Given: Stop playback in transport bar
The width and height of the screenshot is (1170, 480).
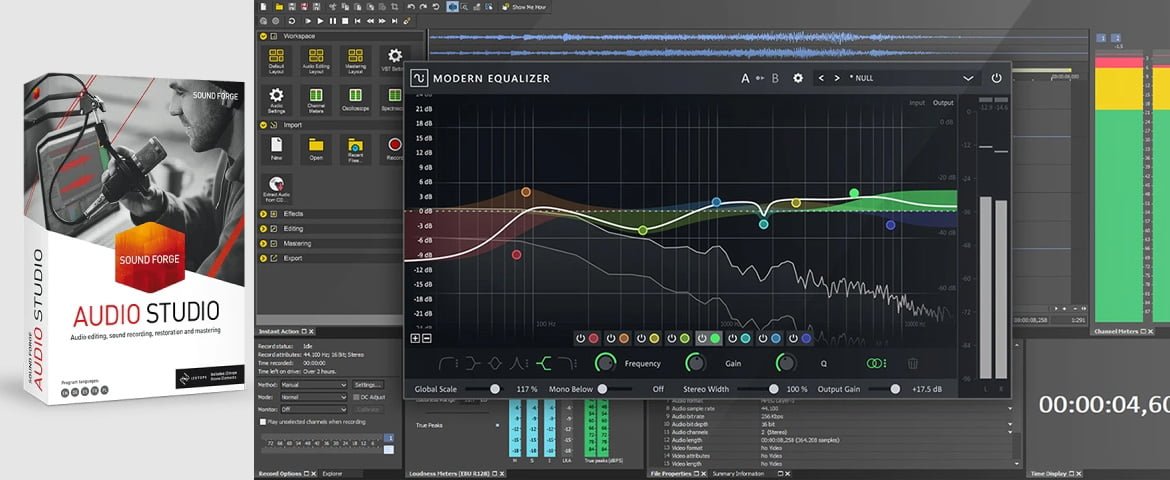Looking at the screenshot, I should [345, 21].
